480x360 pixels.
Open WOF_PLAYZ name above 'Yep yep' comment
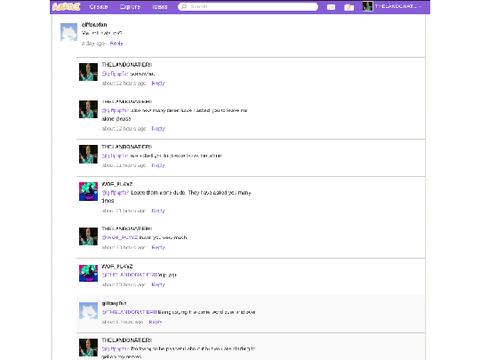117,266
